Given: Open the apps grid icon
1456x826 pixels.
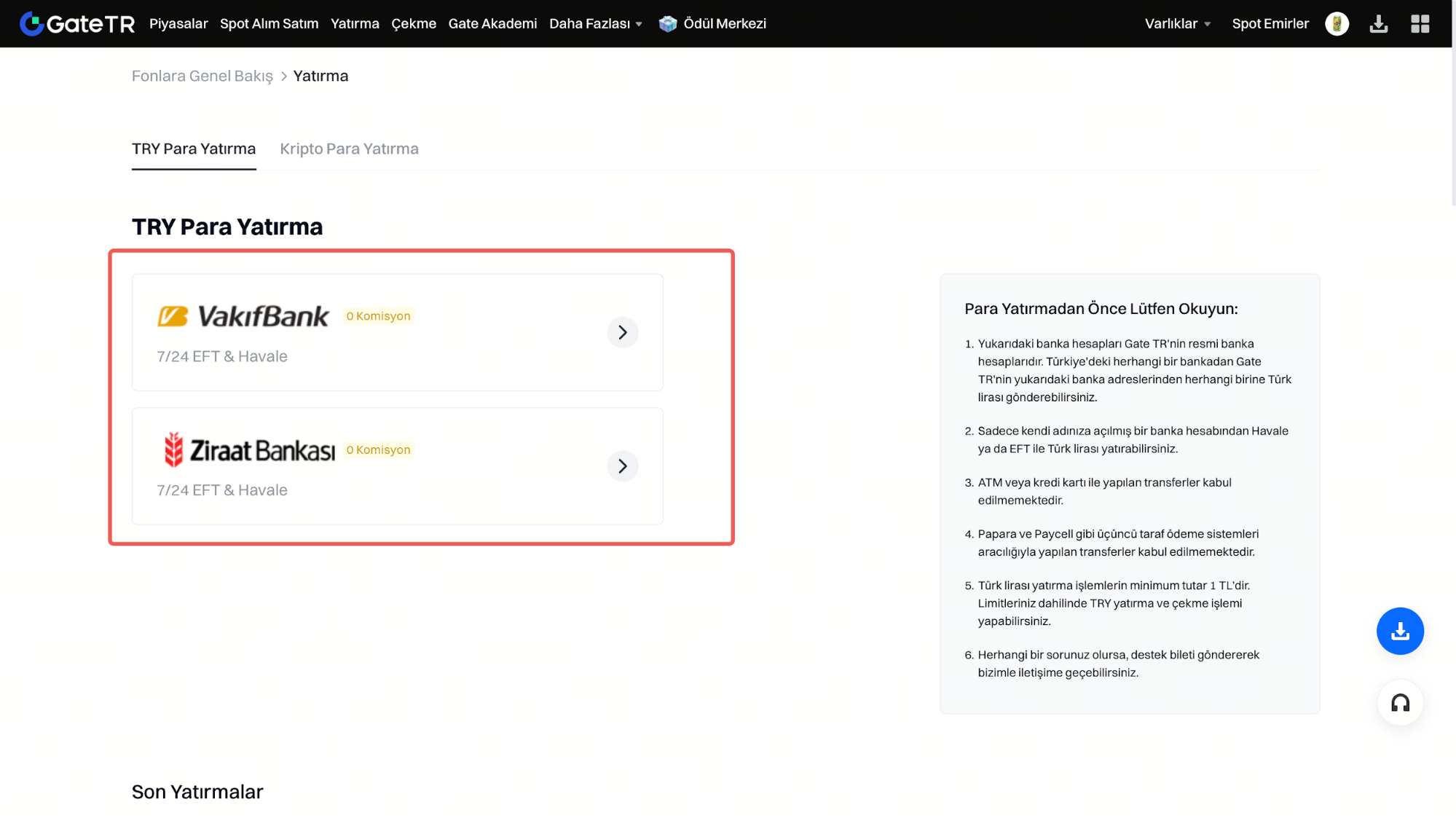Looking at the screenshot, I should [1420, 23].
